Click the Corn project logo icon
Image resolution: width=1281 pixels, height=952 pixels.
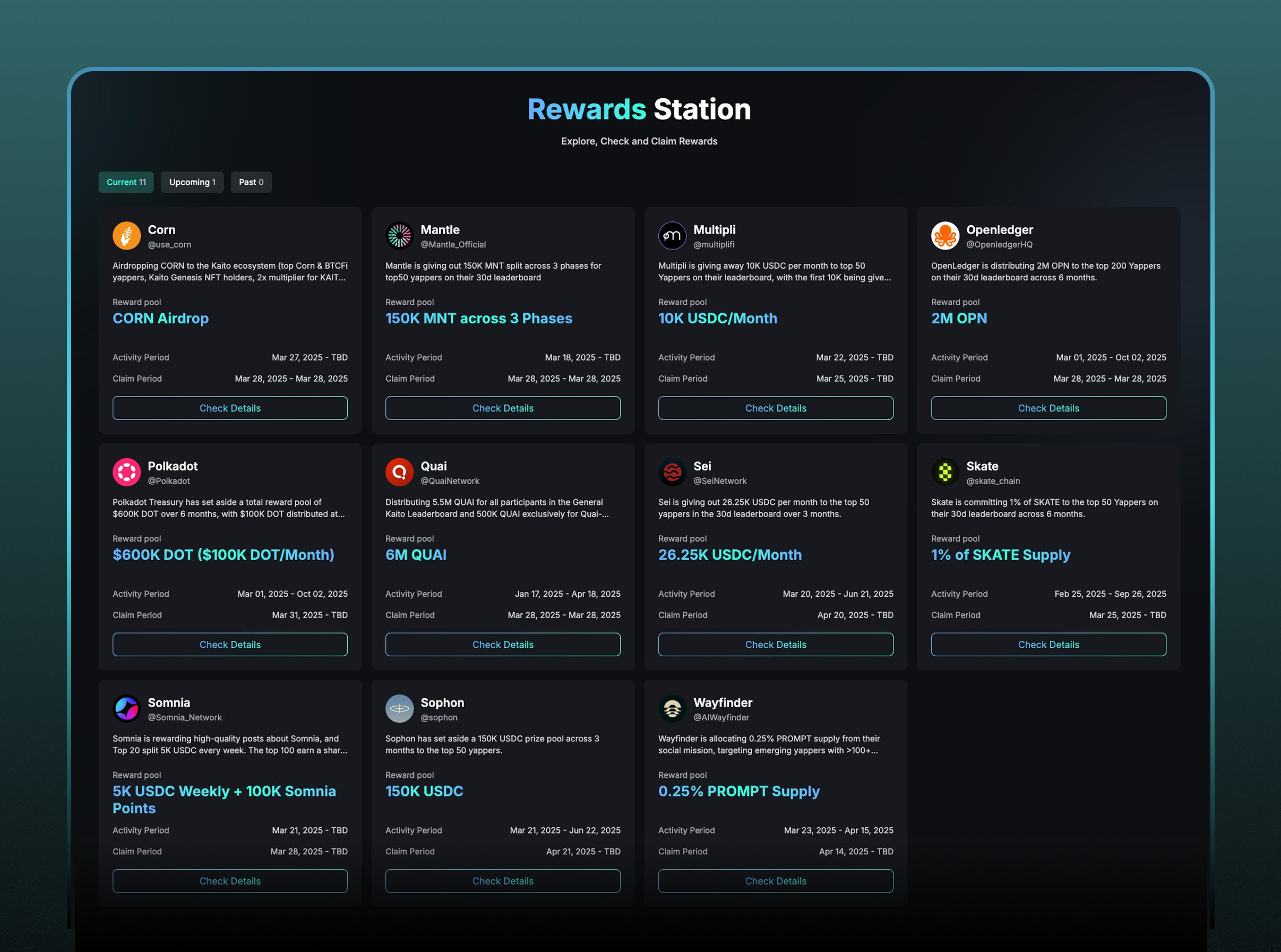tap(127, 236)
